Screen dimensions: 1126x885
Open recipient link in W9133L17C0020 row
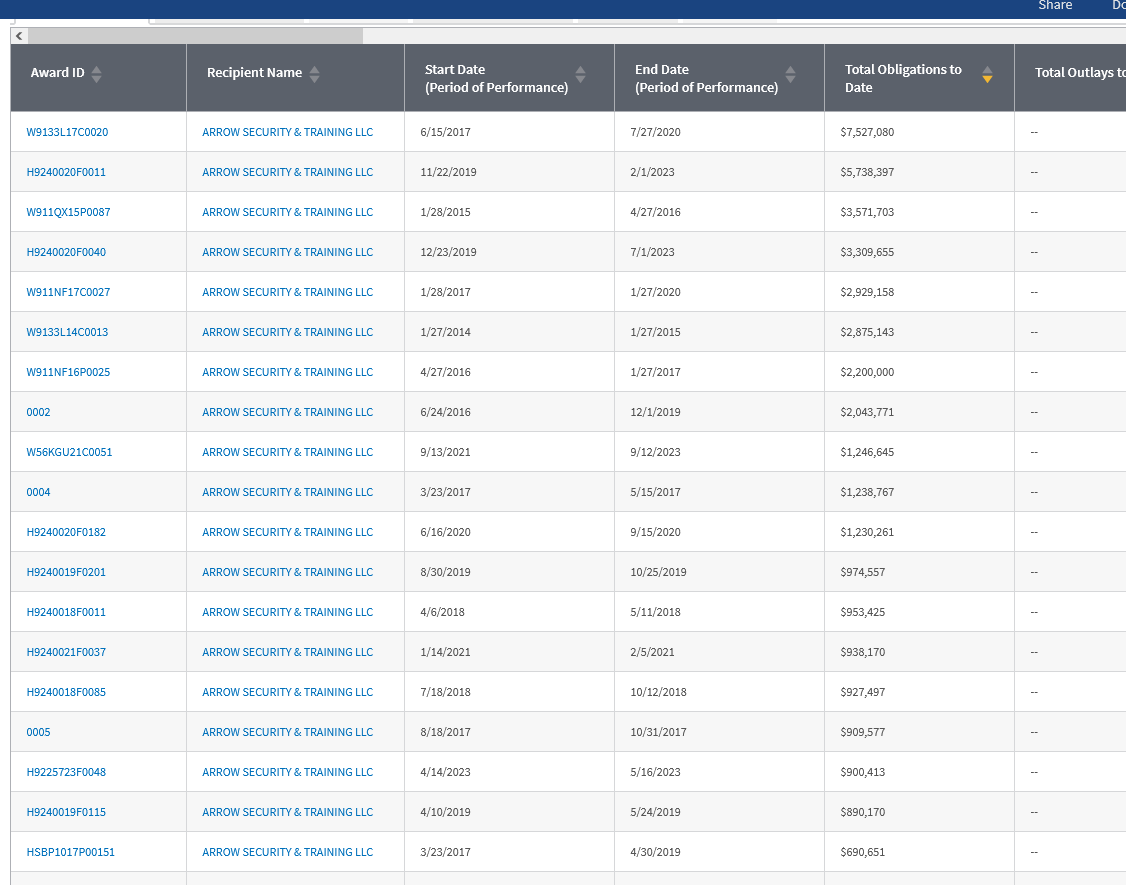click(287, 132)
